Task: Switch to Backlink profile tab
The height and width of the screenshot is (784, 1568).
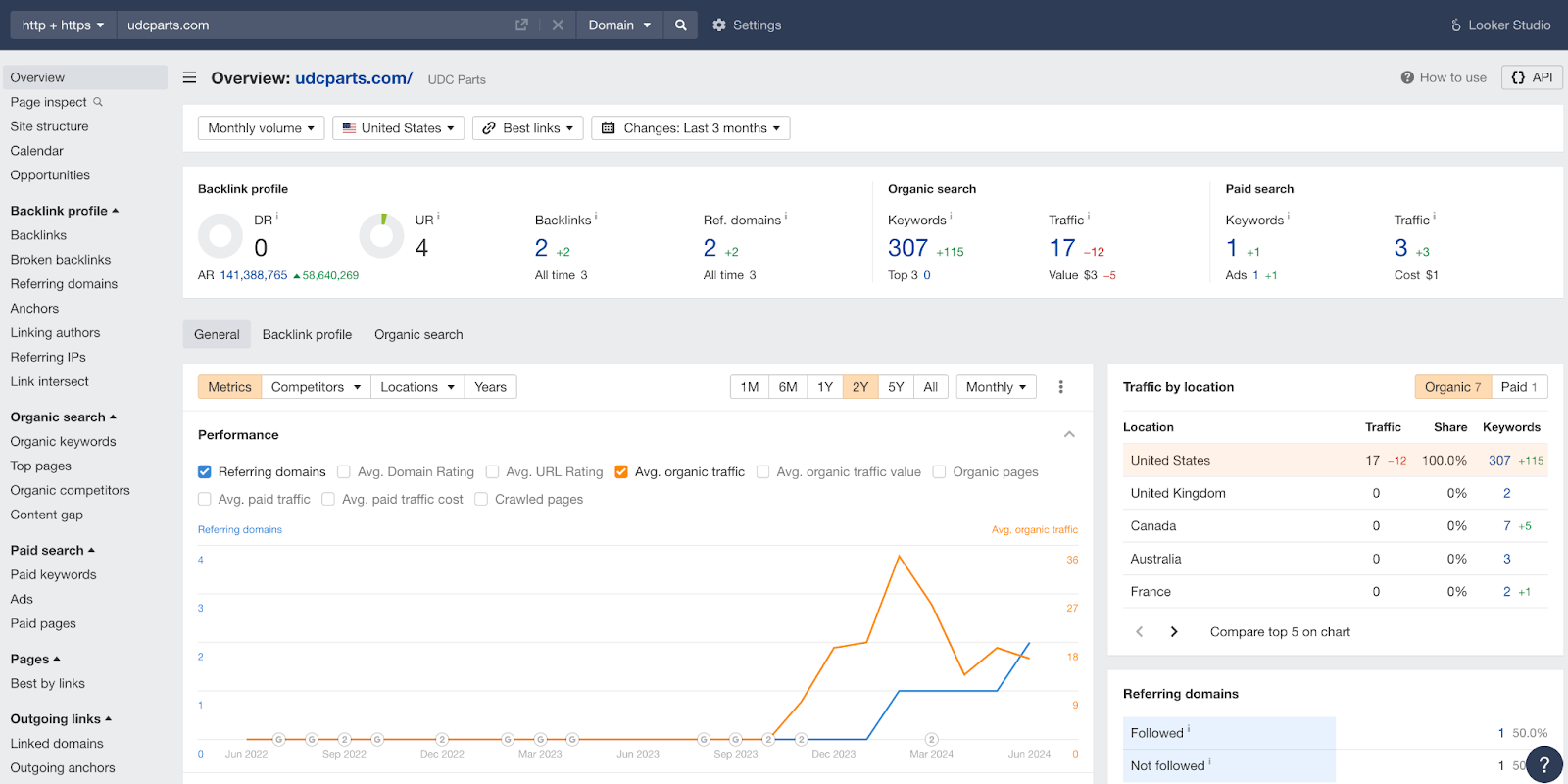Action: (x=307, y=335)
